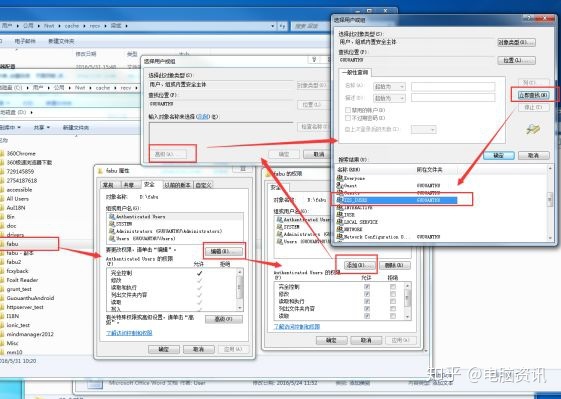Click the search results list vertical scrollbar
This screenshot has height=399, width=561.
(x=550, y=202)
